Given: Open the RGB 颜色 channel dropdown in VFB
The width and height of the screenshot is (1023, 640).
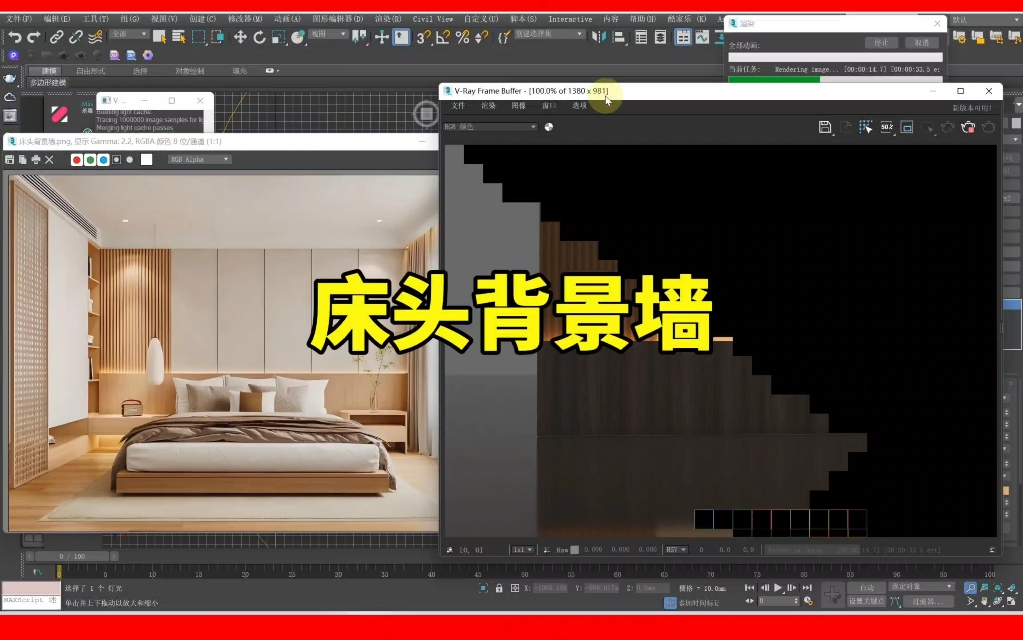Looking at the screenshot, I should click(x=490, y=127).
